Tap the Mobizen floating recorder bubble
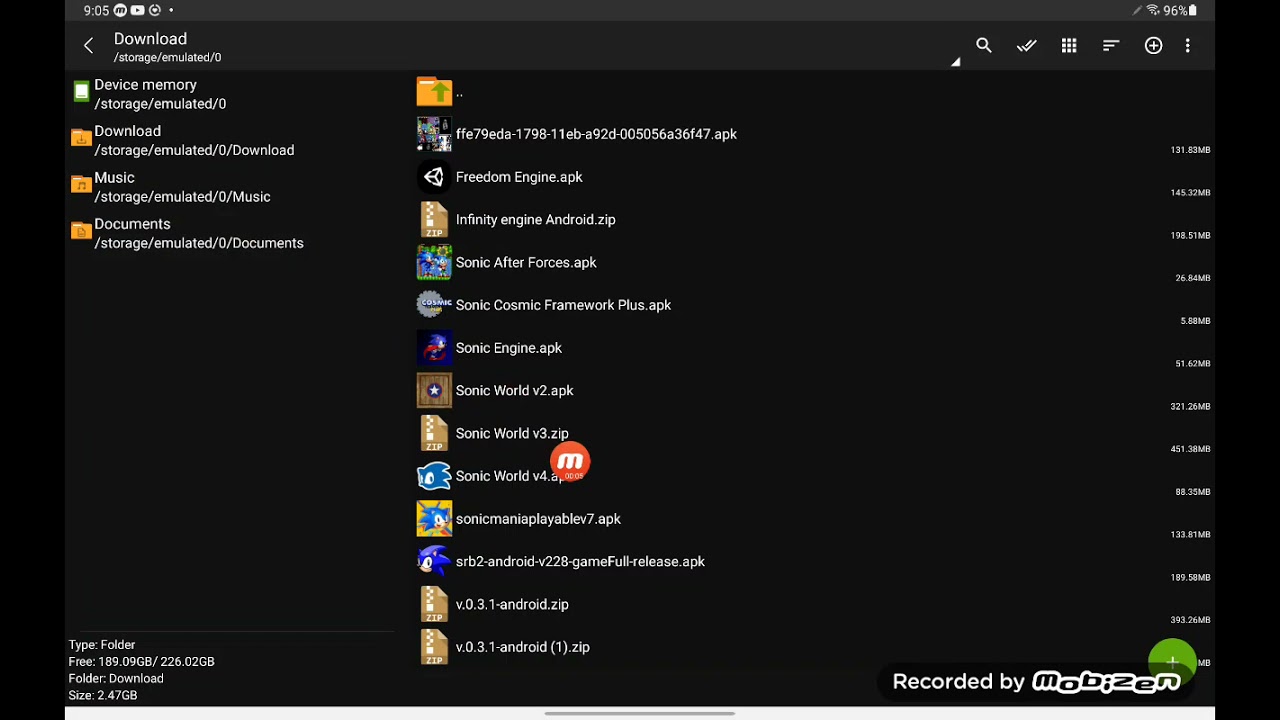Image resolution: width=1280 pixels, height=720 pixels. tap(570, 462)
